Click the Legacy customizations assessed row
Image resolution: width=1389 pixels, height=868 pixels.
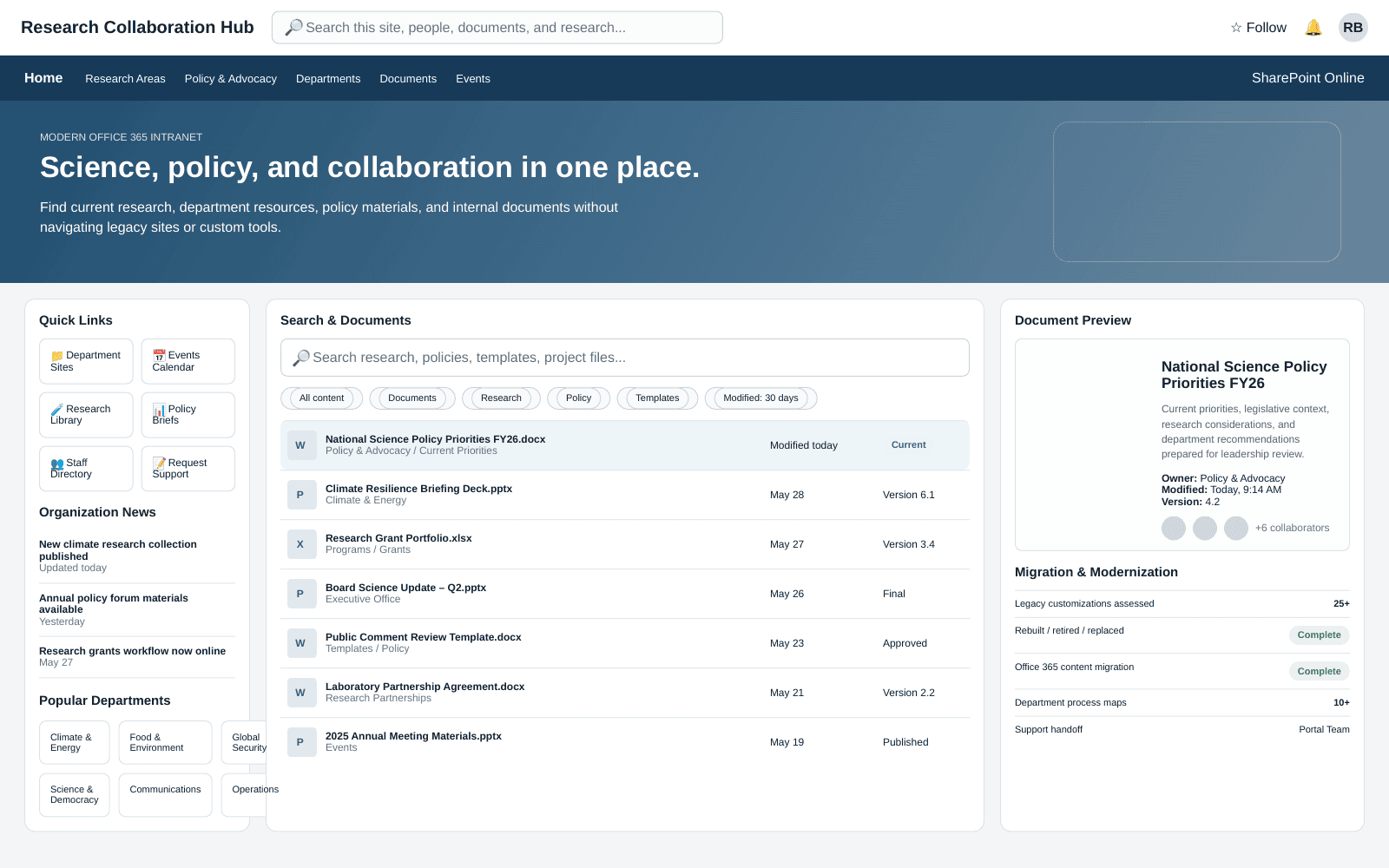tap(1182, 604)
